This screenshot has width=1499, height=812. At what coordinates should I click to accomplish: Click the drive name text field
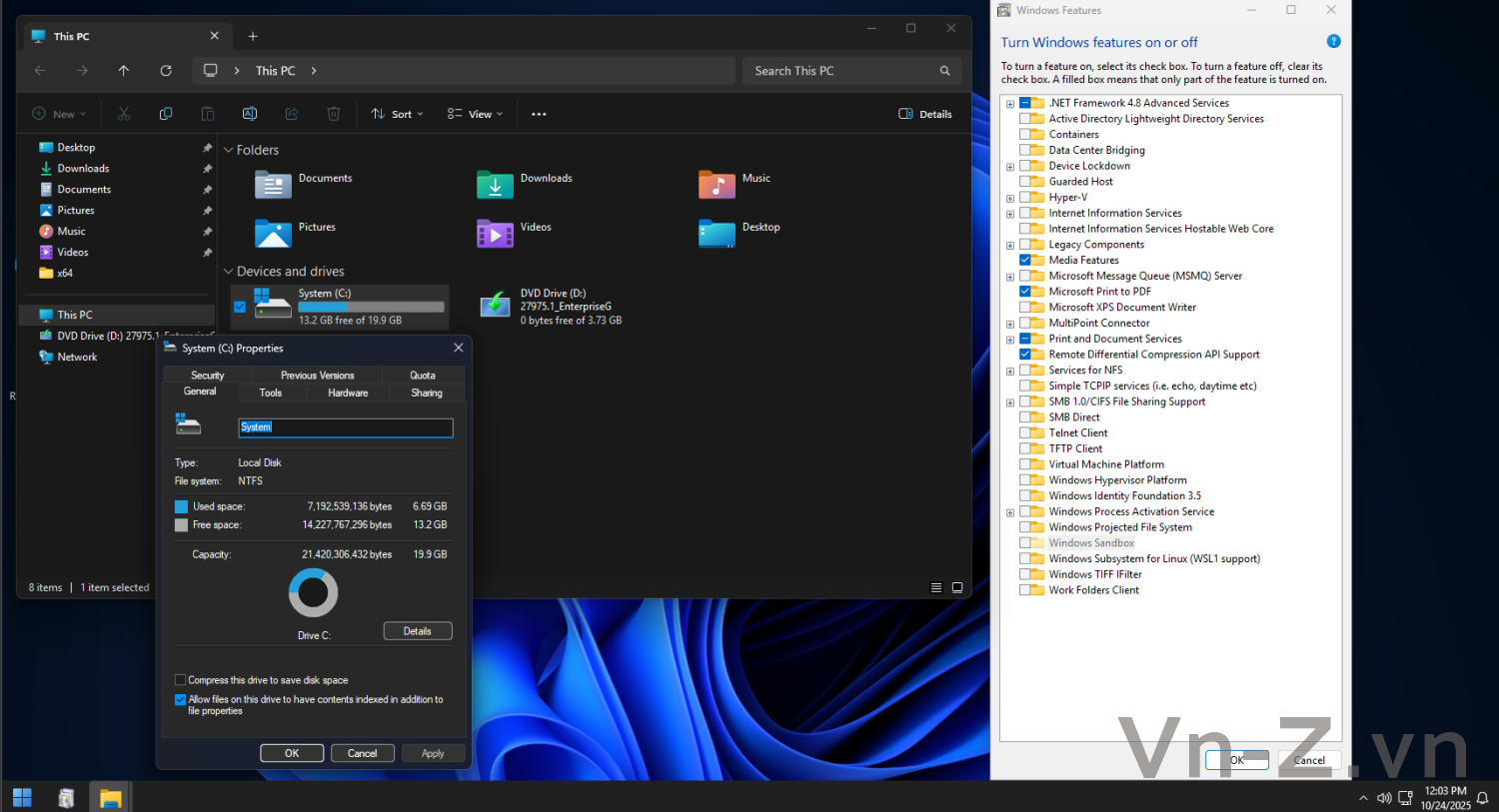click(345, 427)
